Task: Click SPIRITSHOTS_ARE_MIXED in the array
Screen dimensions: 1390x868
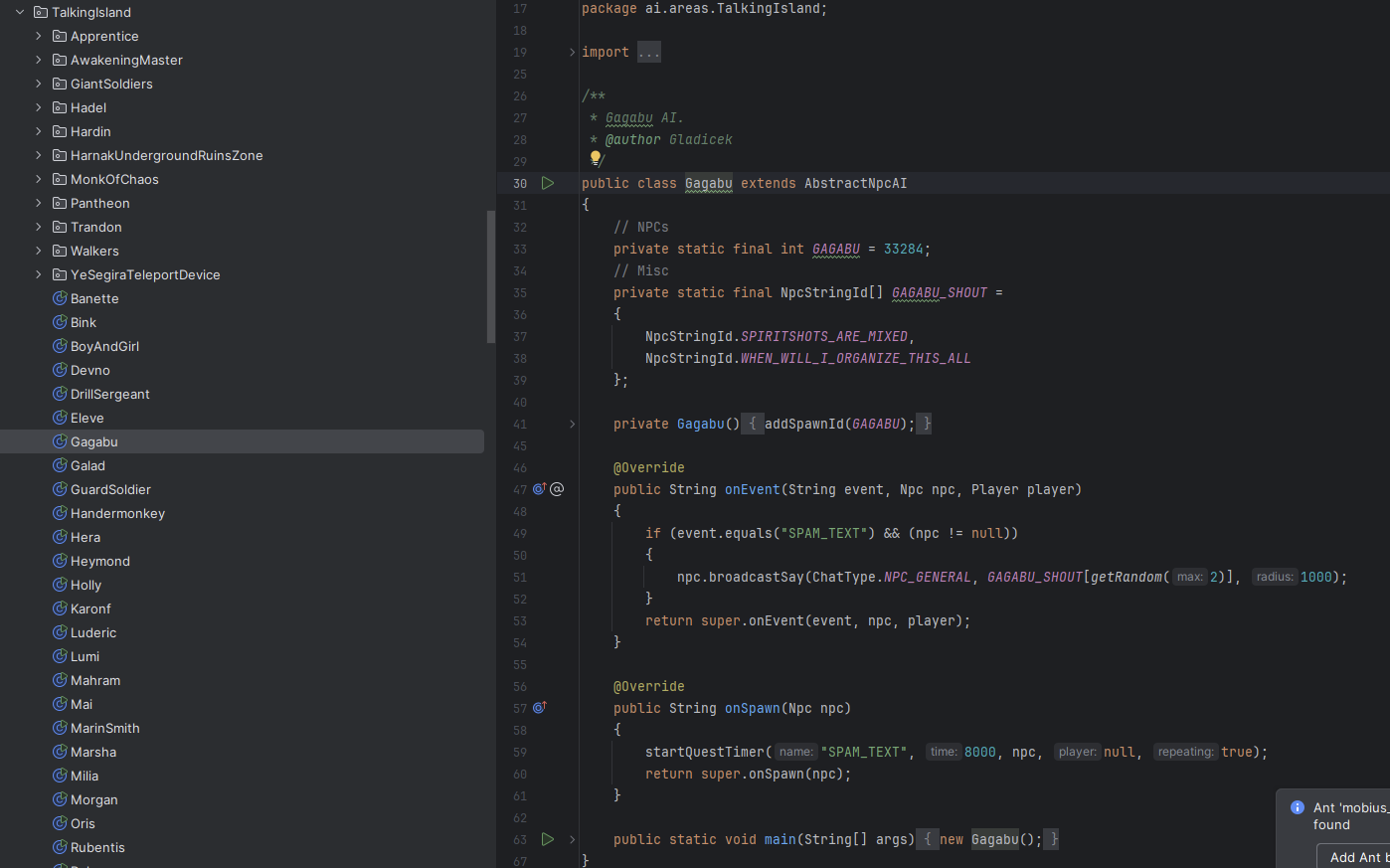Action: click(x=824, y=336)
